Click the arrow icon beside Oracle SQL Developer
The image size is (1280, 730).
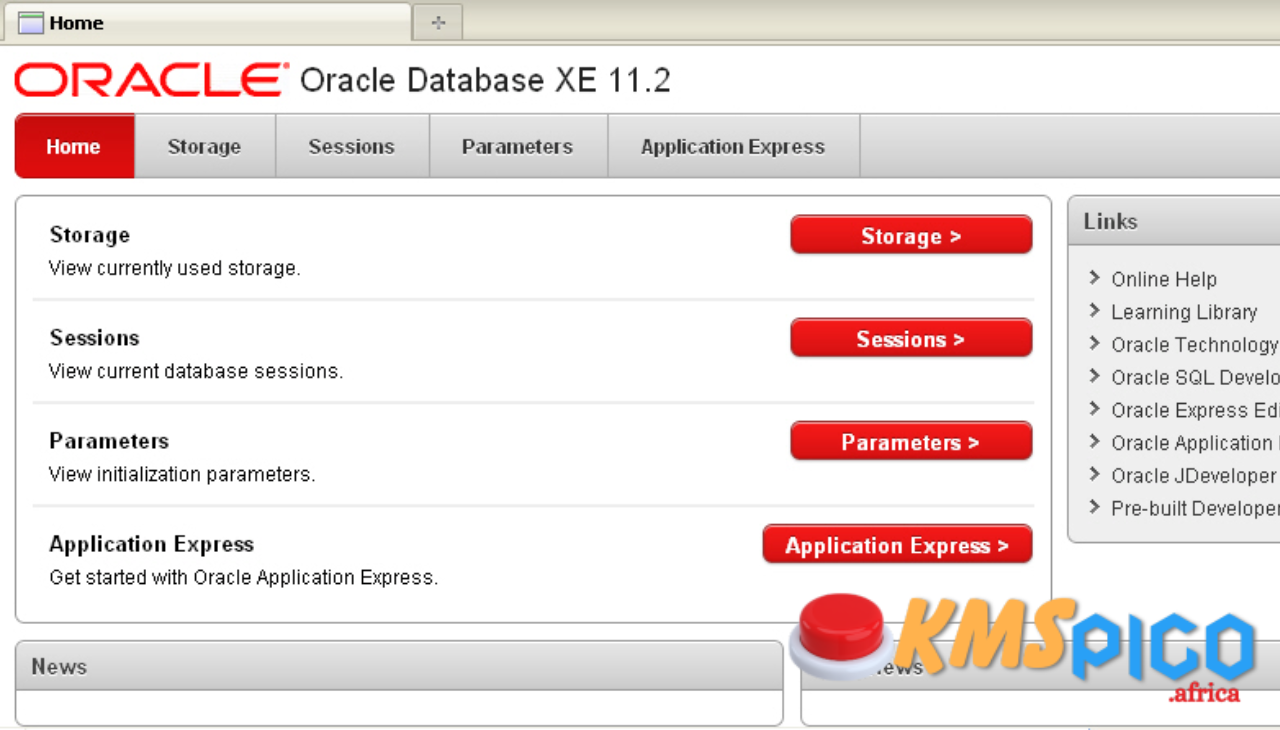pos(1095,377)
